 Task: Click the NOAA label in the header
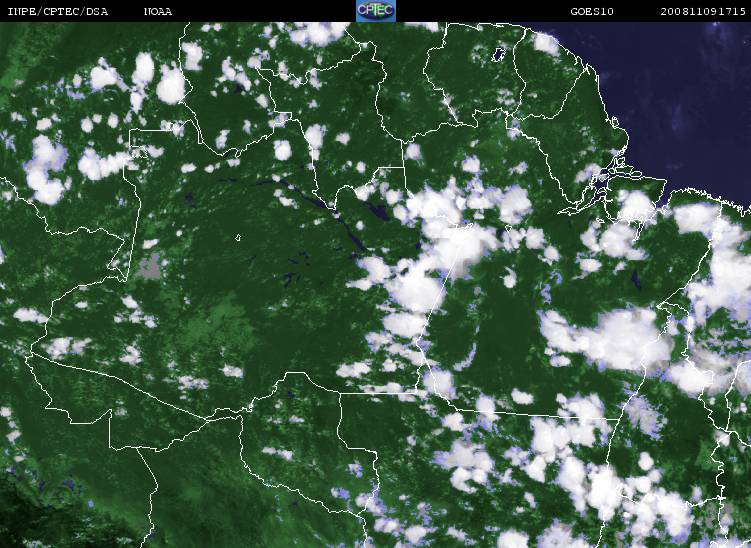(158, 12)
